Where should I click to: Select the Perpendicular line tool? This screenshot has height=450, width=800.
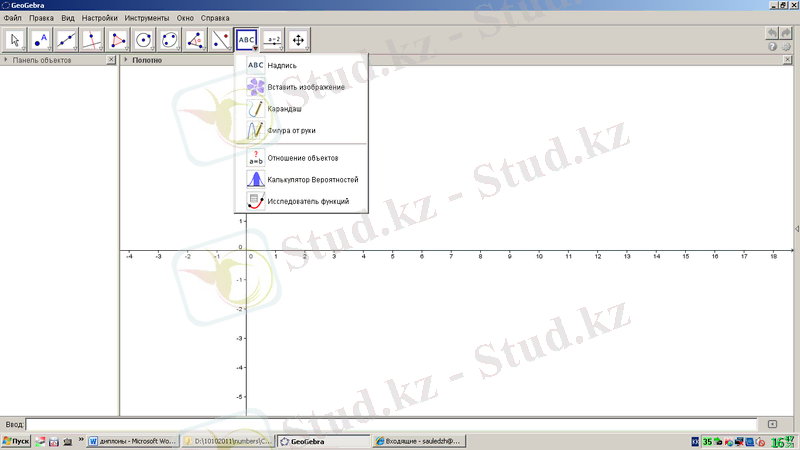click(x=93, y=40)
